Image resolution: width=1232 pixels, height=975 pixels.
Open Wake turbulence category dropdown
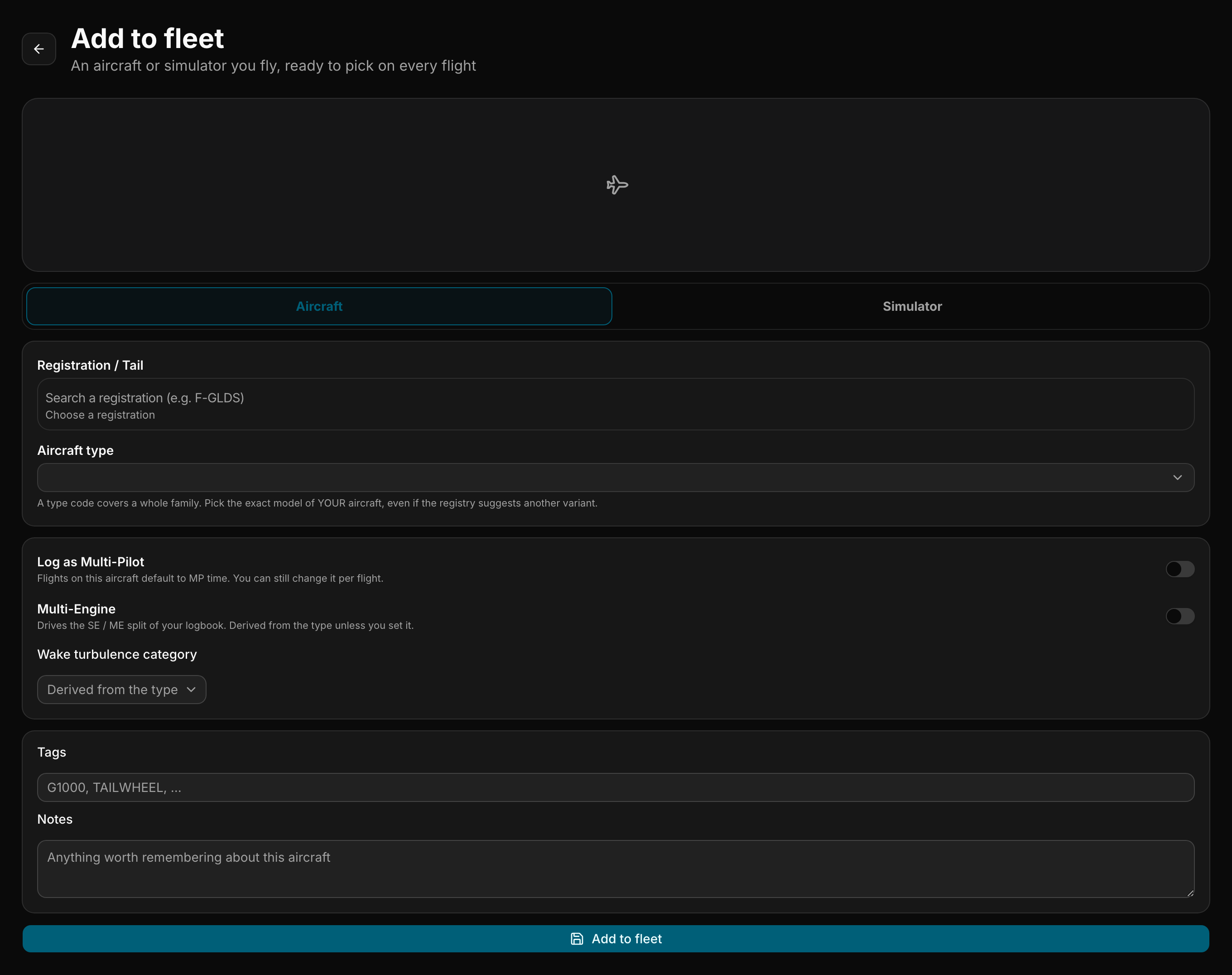tap(121, 690)
